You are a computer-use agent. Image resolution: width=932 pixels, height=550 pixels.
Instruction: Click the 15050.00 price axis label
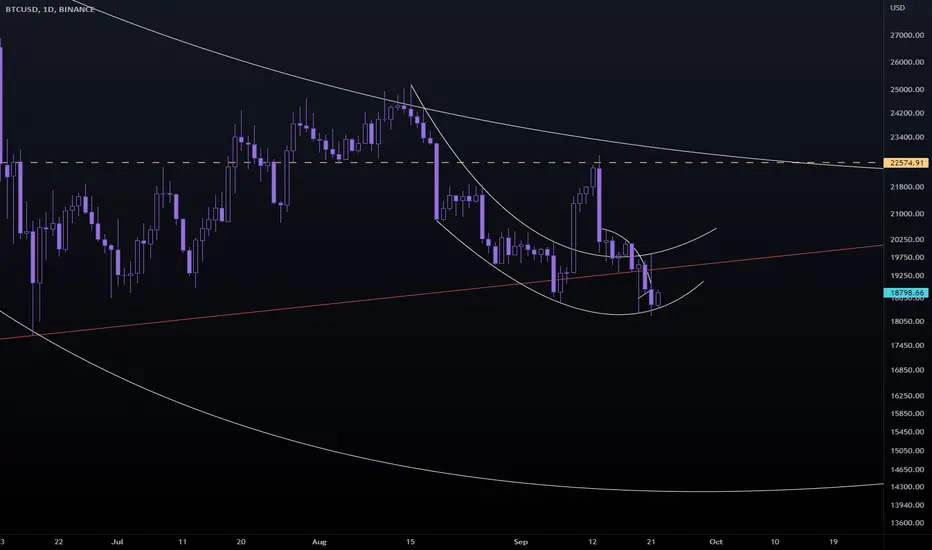coord(907,450)
